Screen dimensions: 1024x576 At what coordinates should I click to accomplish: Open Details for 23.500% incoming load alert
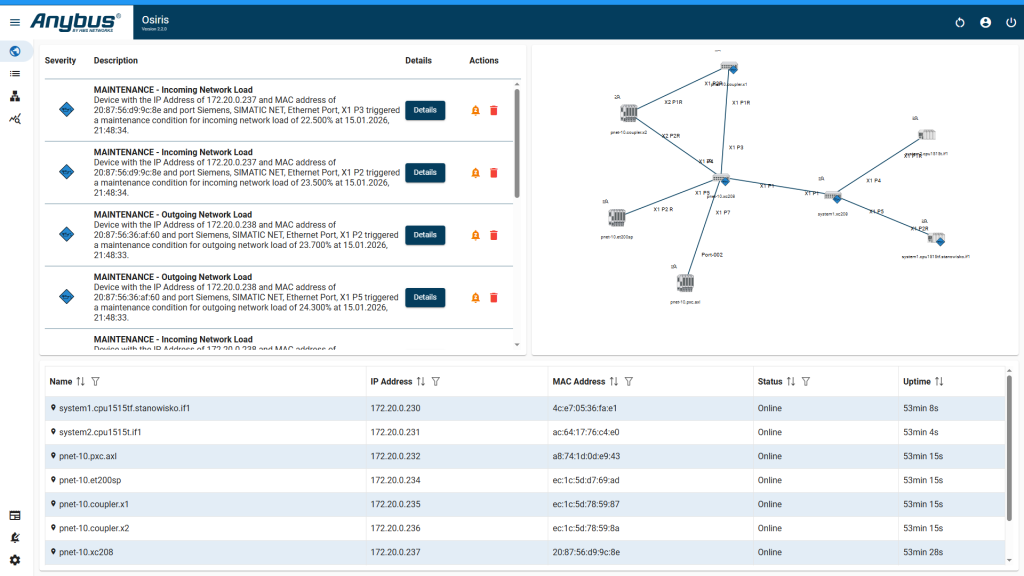click(425, 172)
